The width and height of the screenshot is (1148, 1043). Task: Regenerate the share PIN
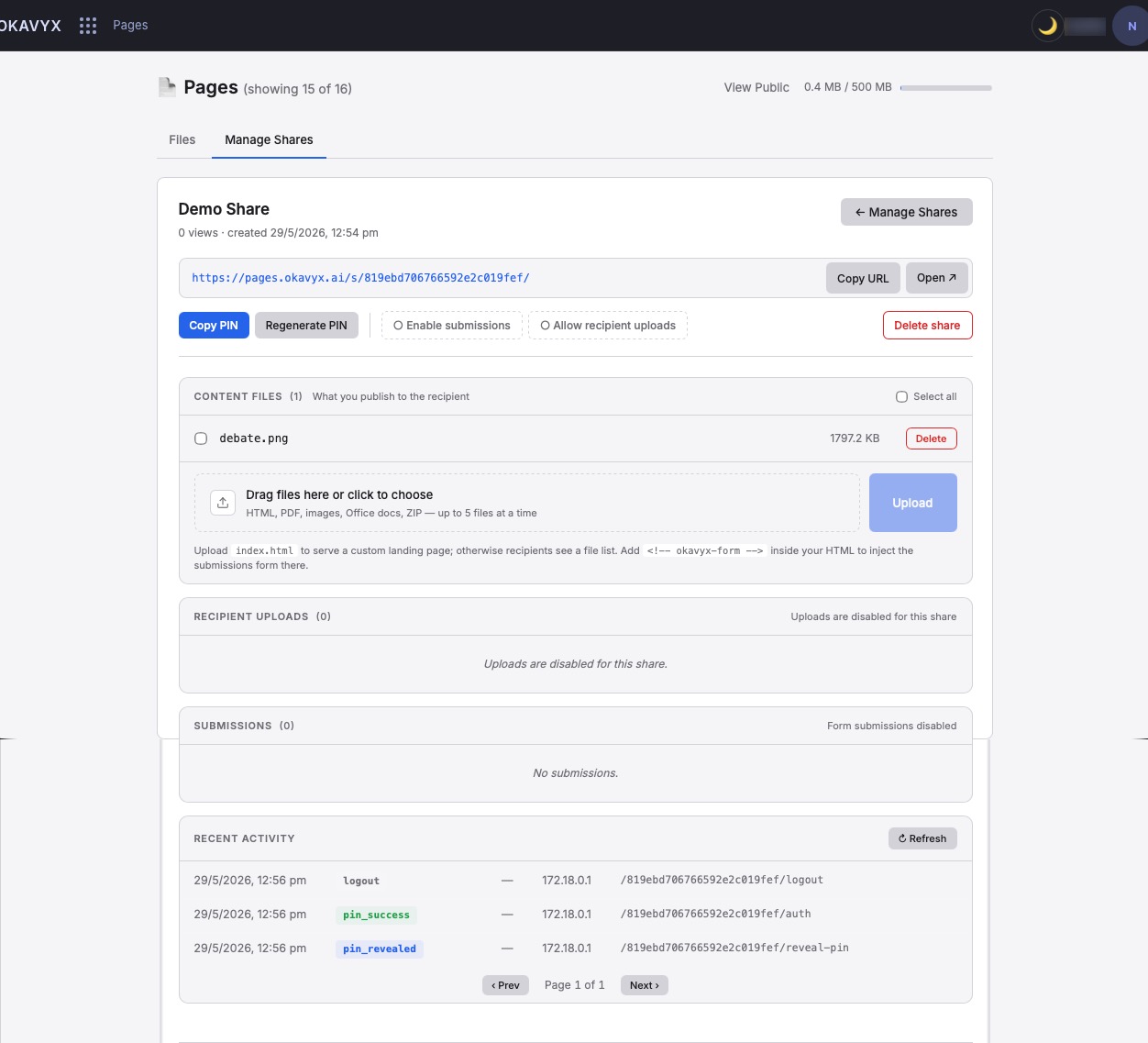(306, 326)
